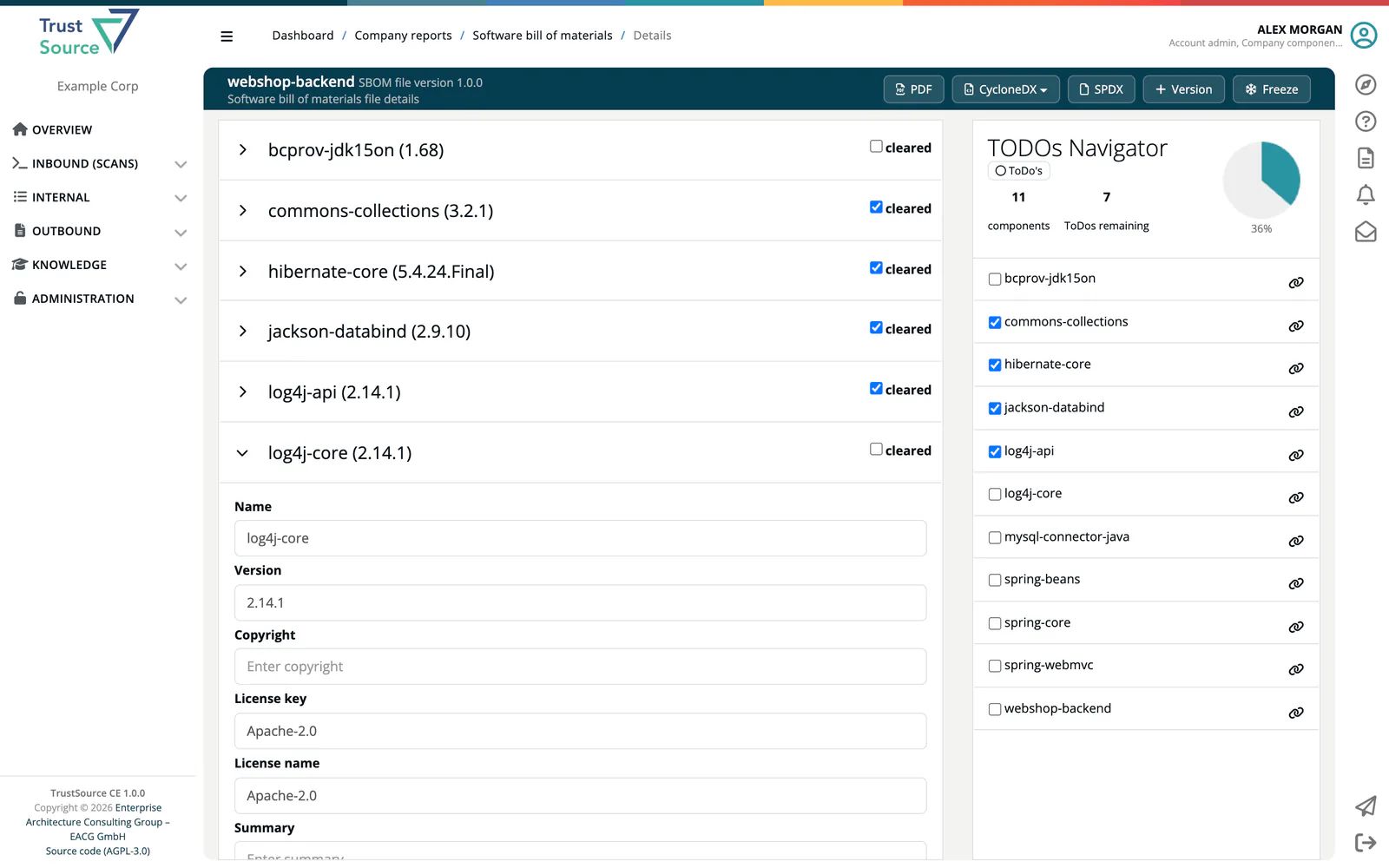Tick spring-beans checkbox in TODOs Navigator
Screen dimensions: 1389x868
coord(995,581)
